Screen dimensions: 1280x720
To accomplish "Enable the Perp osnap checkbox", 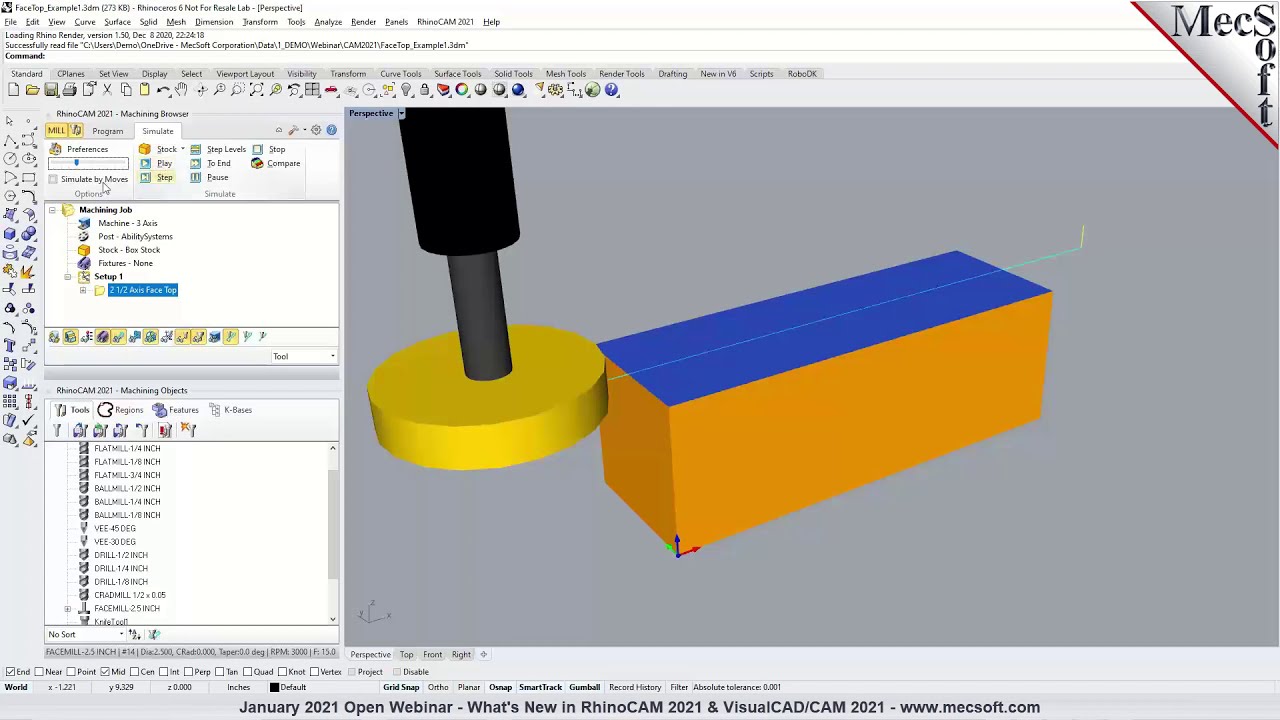I will 190,672.
